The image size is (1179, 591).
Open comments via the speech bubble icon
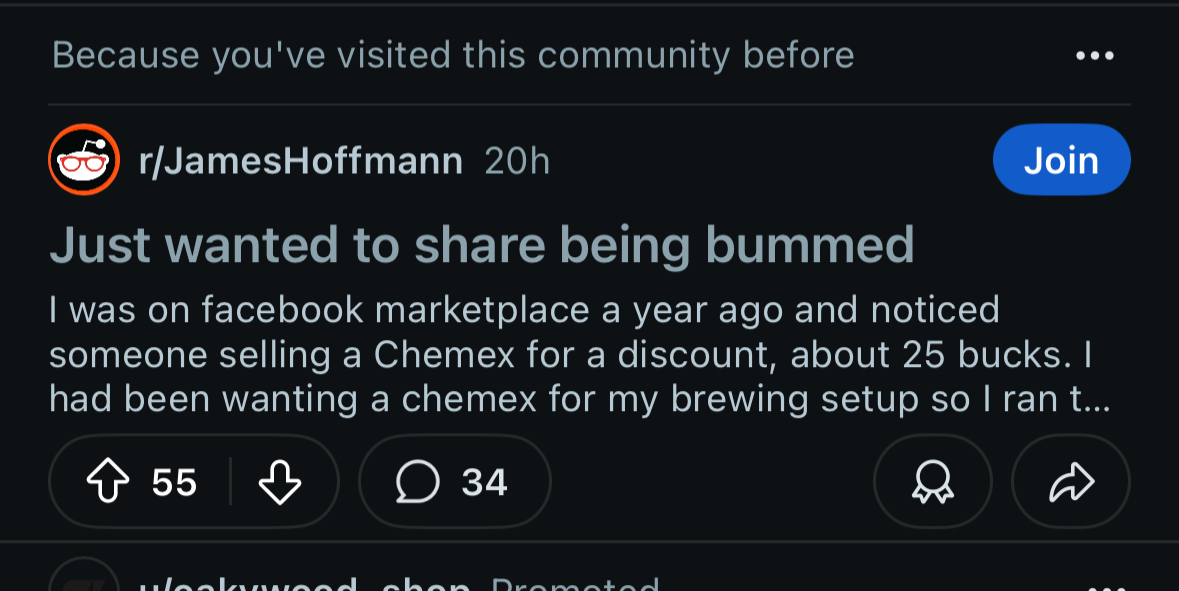coord(417,484)
